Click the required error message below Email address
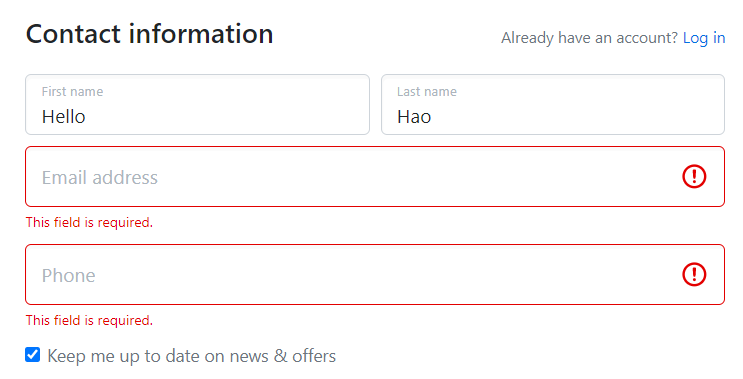The image size is (743, 379). pyautogui.click(x=89, y=222)
